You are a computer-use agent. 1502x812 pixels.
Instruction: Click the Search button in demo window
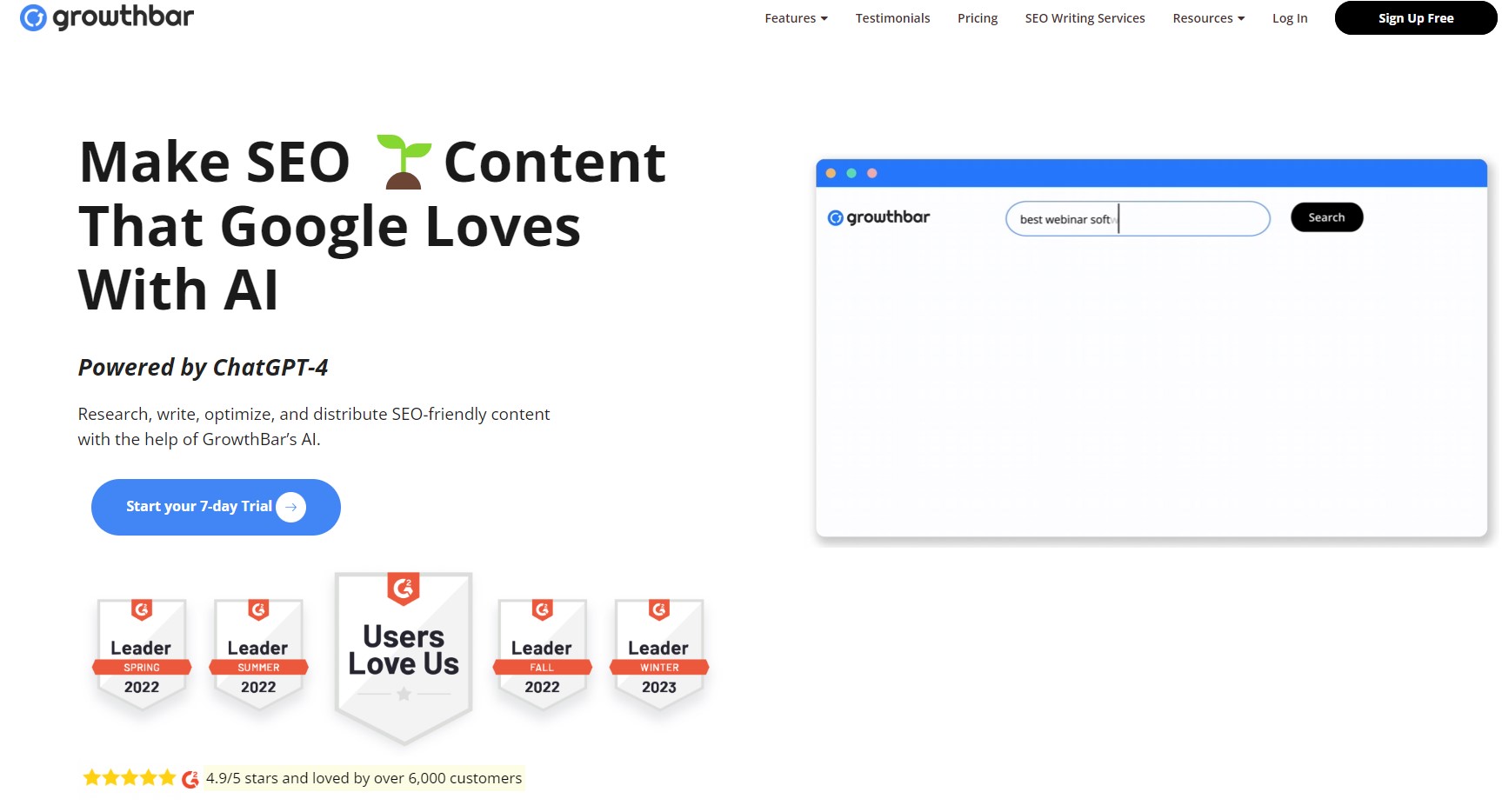[x=1326, y=217]
